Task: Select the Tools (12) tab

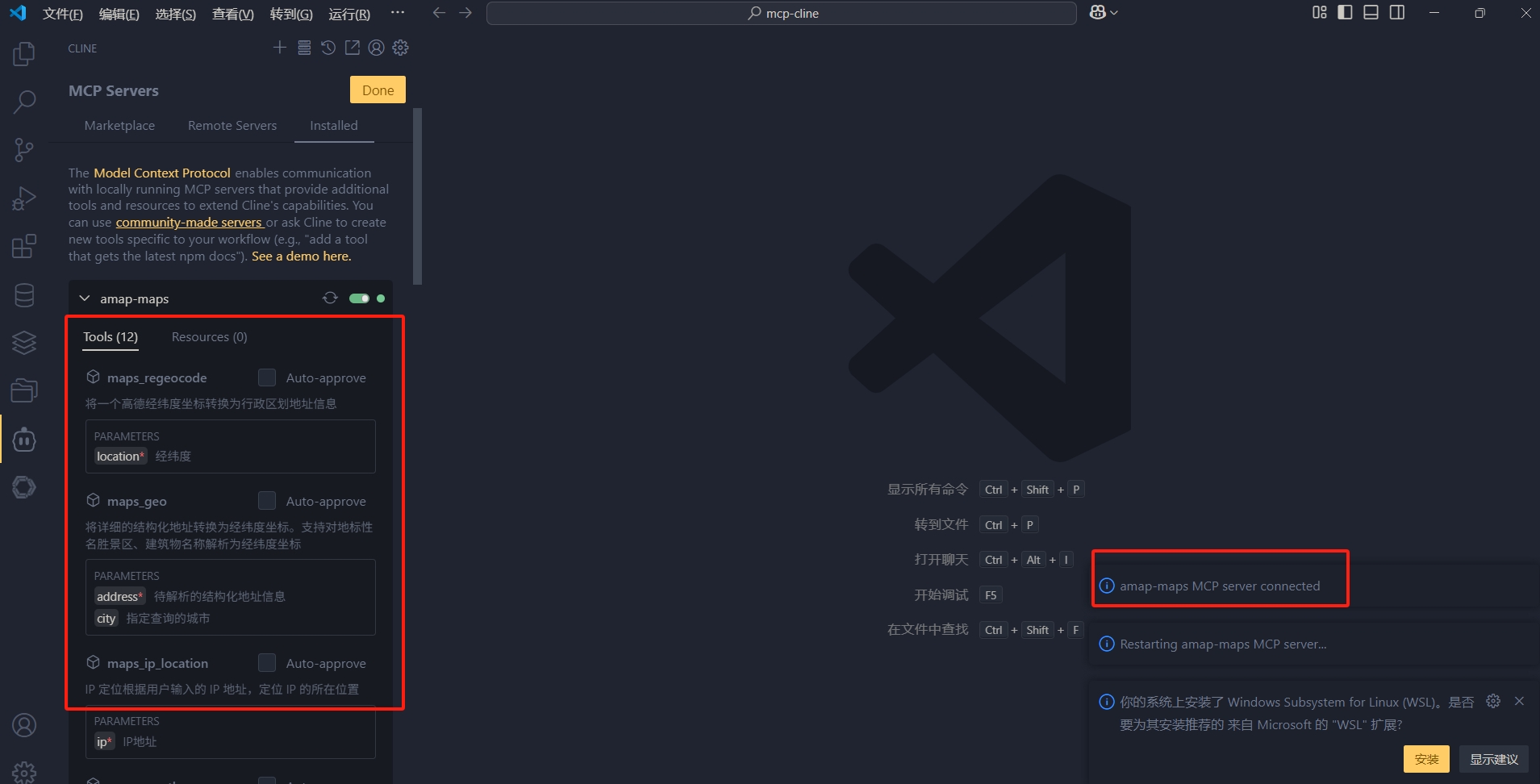Action: [111, 337]
